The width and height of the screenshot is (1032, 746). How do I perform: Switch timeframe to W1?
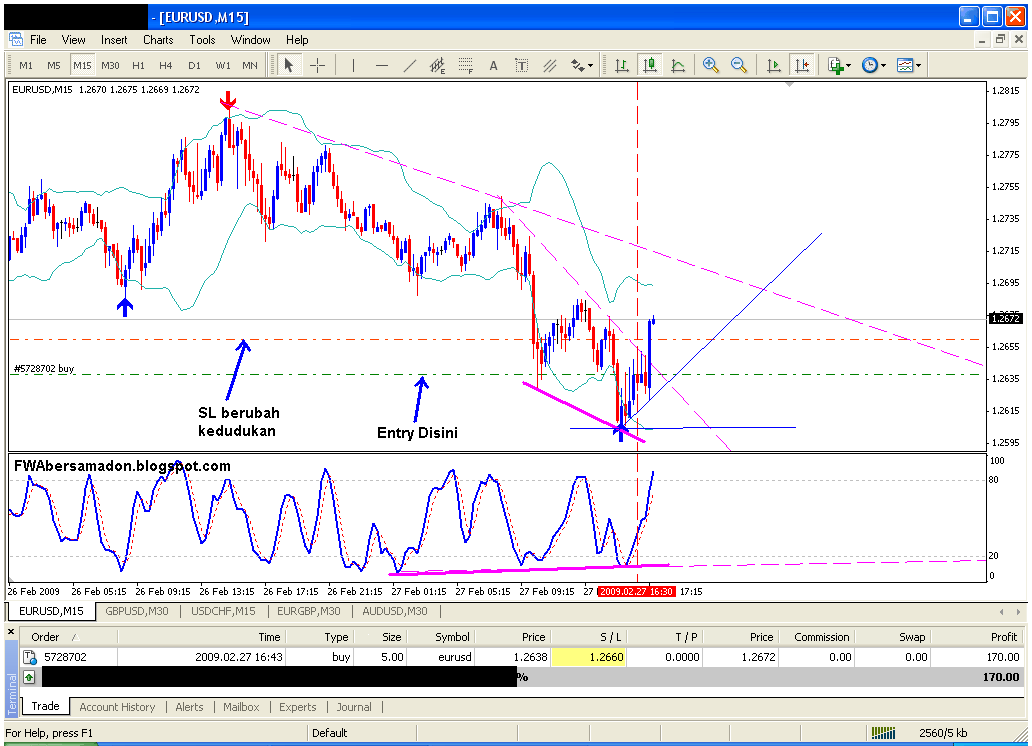[x=223, y=65]
